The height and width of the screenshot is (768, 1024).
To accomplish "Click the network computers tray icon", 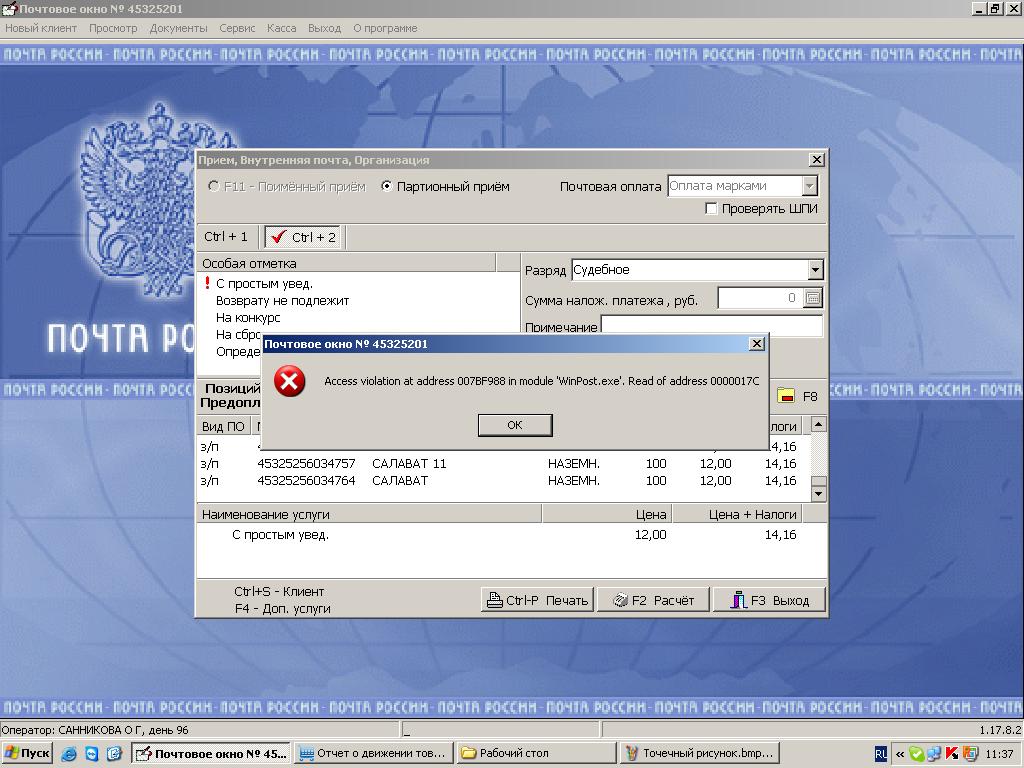I will (934, 754).
